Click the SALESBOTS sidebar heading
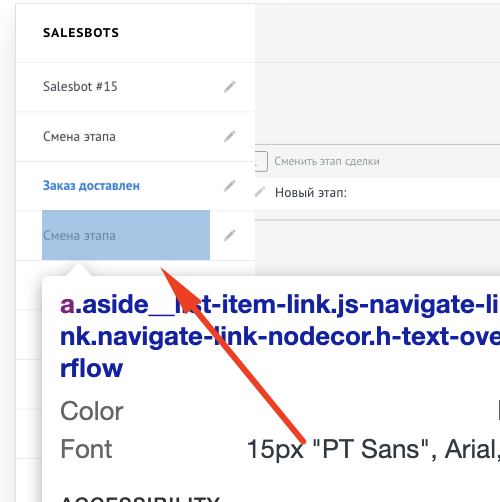 coord(81,33)
